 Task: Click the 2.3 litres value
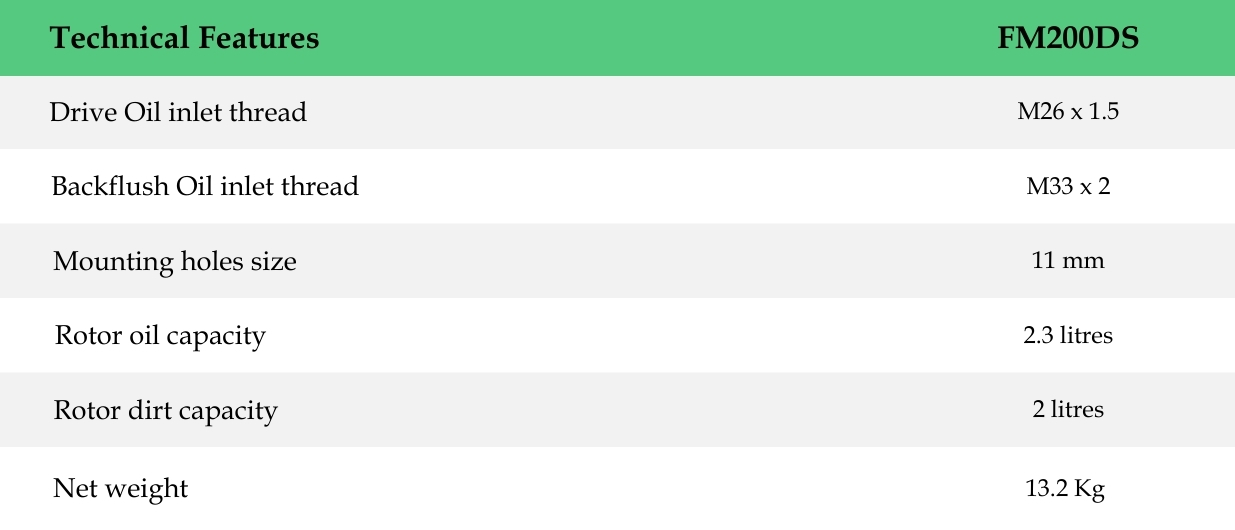tap(1068, 335)
